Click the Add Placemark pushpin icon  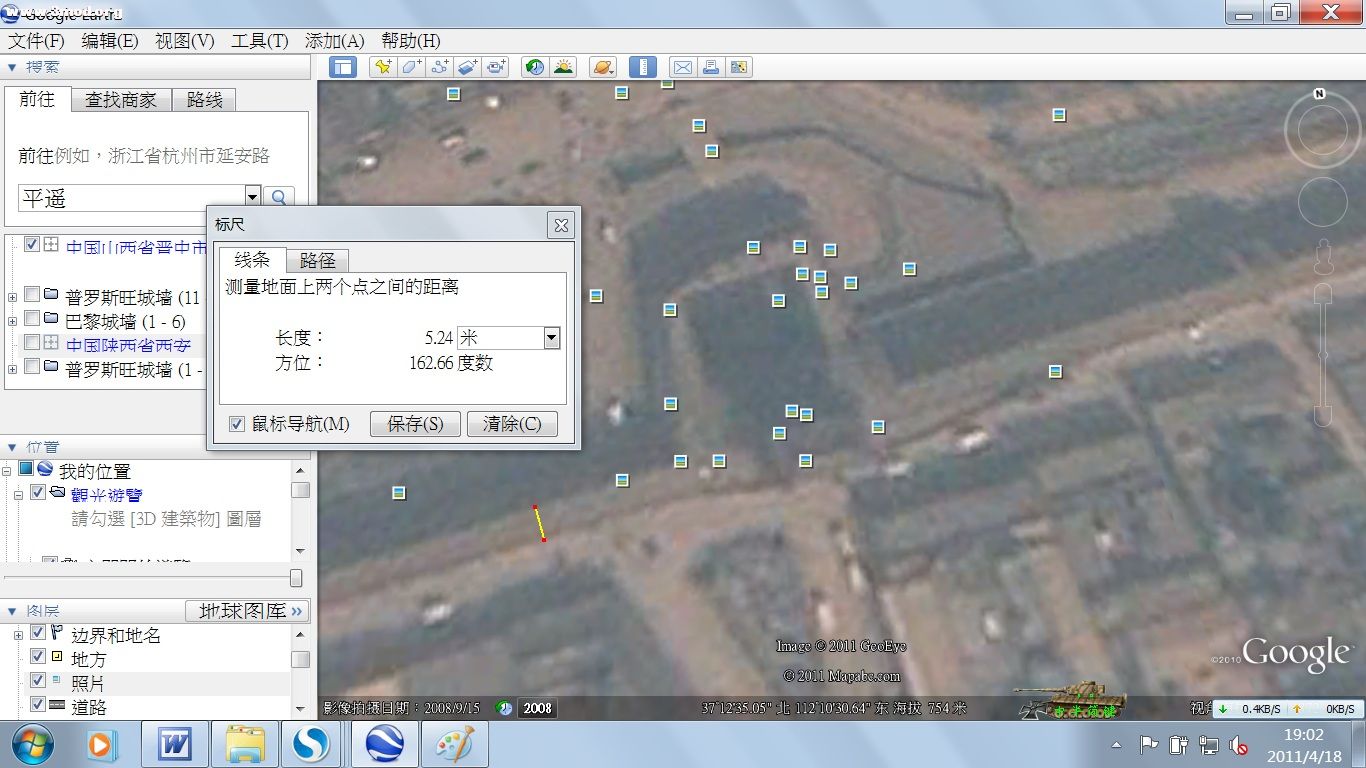[382, 67]
